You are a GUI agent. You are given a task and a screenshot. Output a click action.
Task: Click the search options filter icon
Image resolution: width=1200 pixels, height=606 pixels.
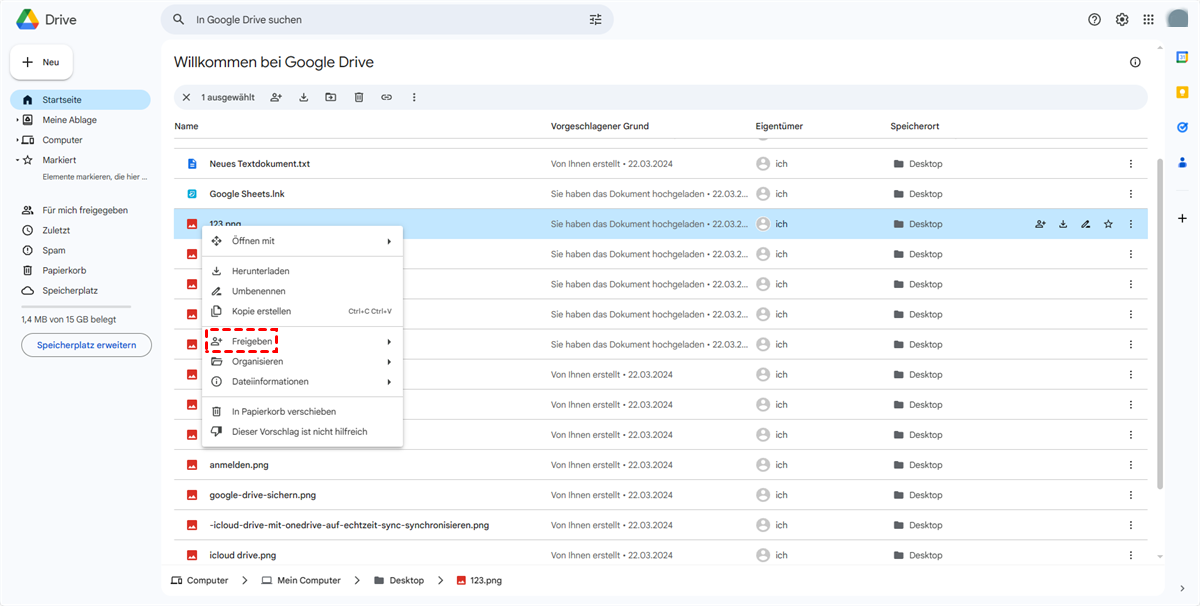click(x=596, y=19)
